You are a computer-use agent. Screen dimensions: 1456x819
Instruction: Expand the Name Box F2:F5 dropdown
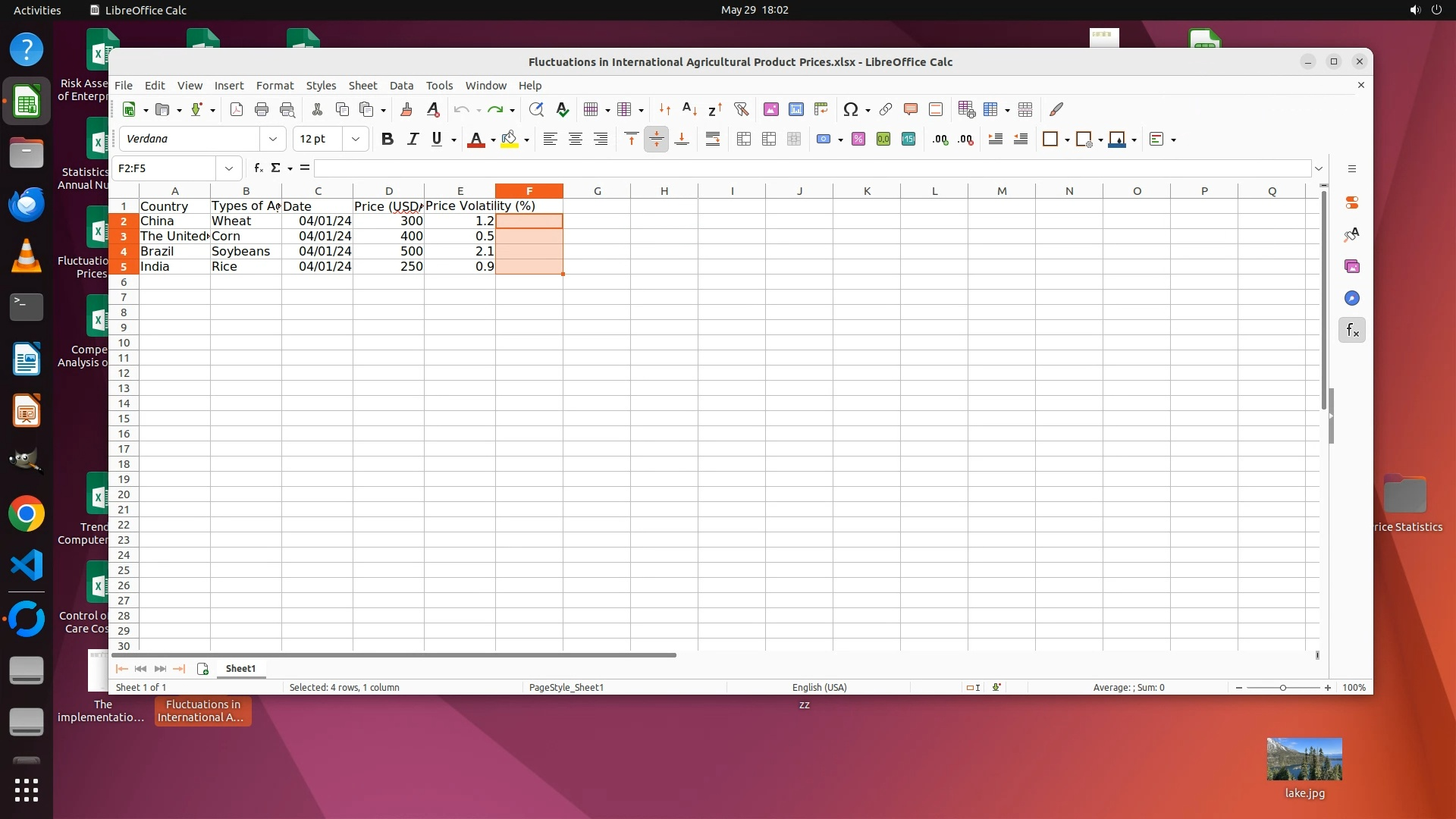tap(228, 168)
